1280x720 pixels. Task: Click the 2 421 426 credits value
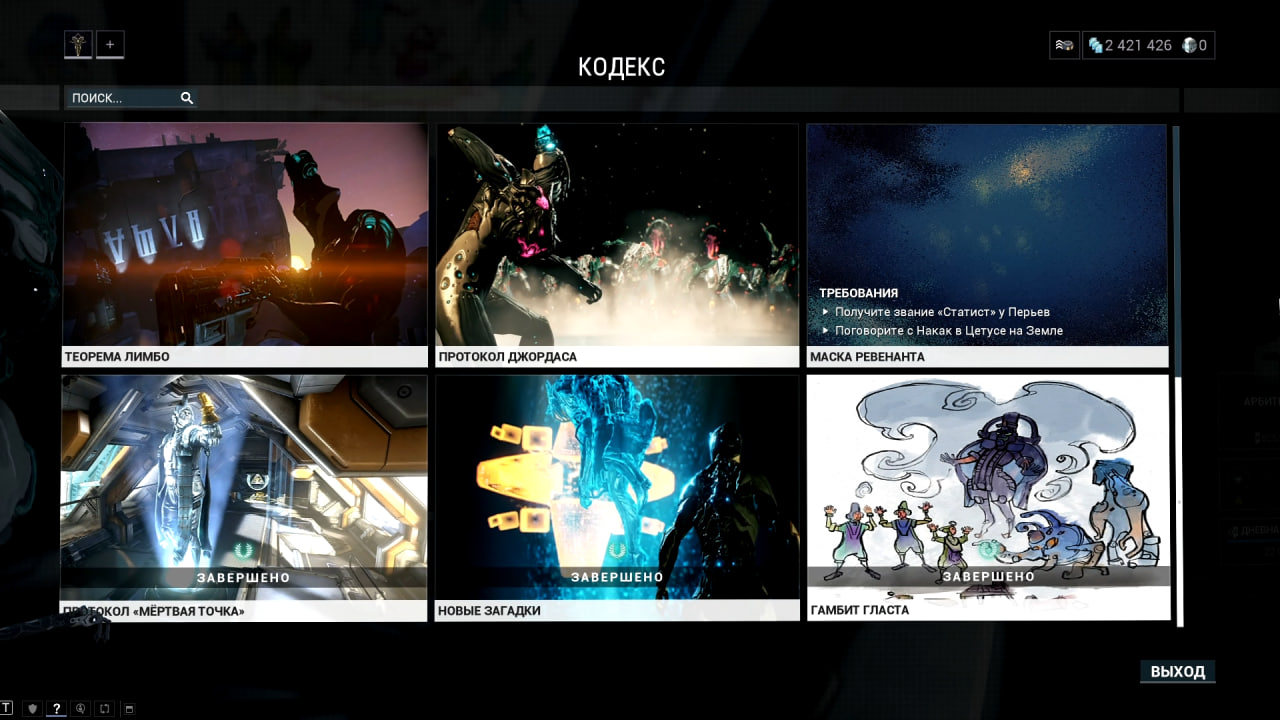tap(1138, 45)
